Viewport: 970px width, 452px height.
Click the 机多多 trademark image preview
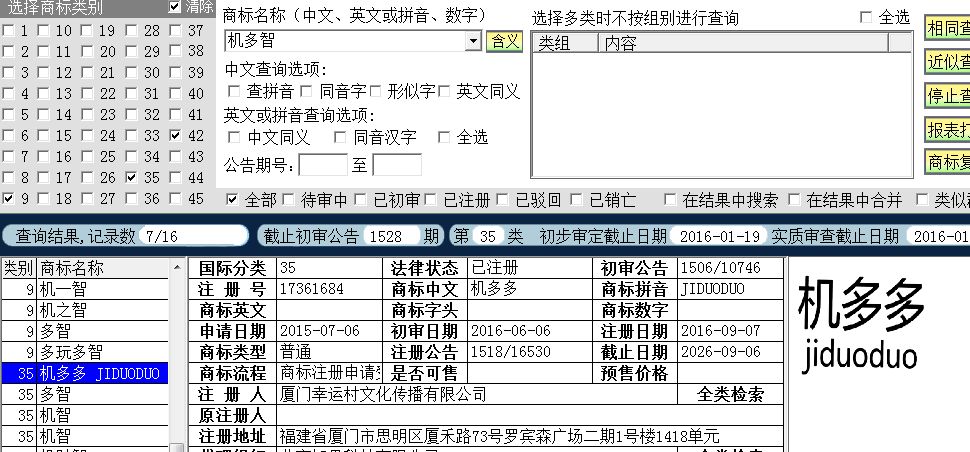coord(861,326)
